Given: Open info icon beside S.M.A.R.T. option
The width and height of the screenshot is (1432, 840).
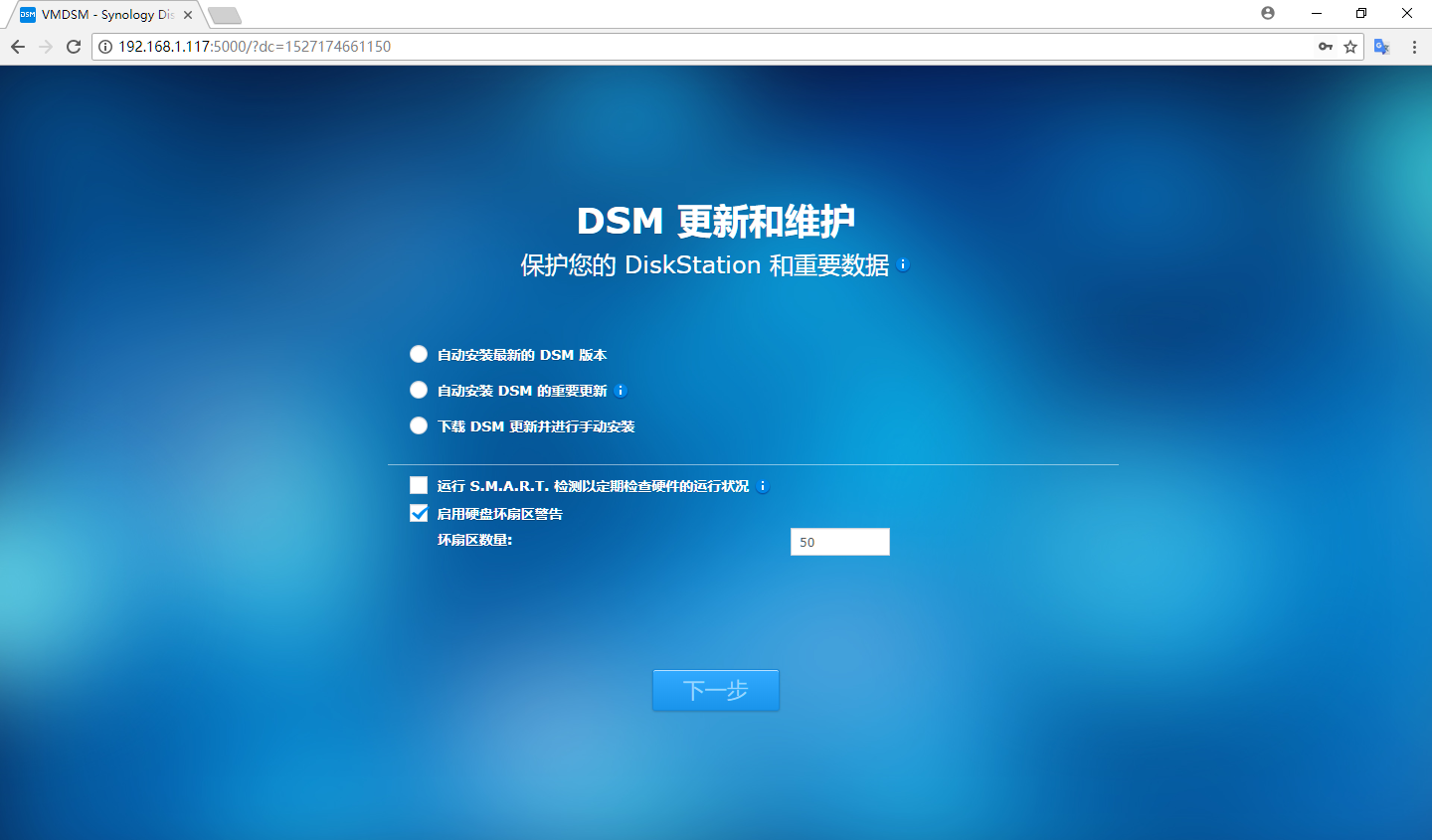Looking at the screenshot, I should (x=763, y=486).
